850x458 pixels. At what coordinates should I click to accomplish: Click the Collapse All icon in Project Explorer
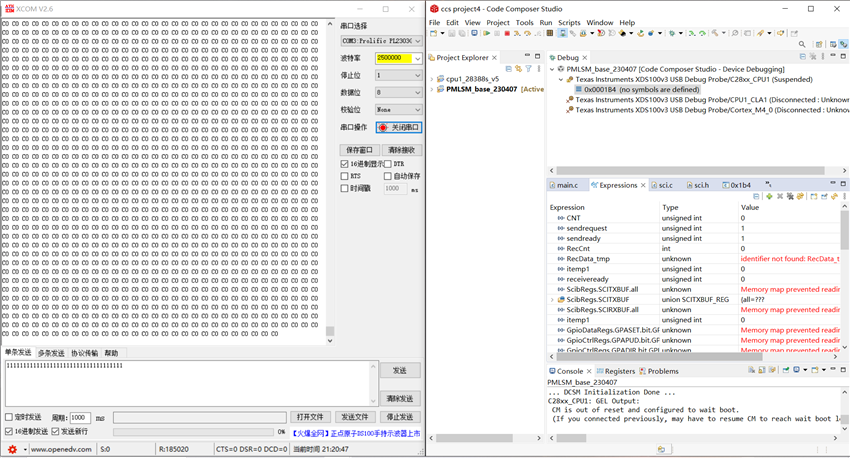(508, 69)
